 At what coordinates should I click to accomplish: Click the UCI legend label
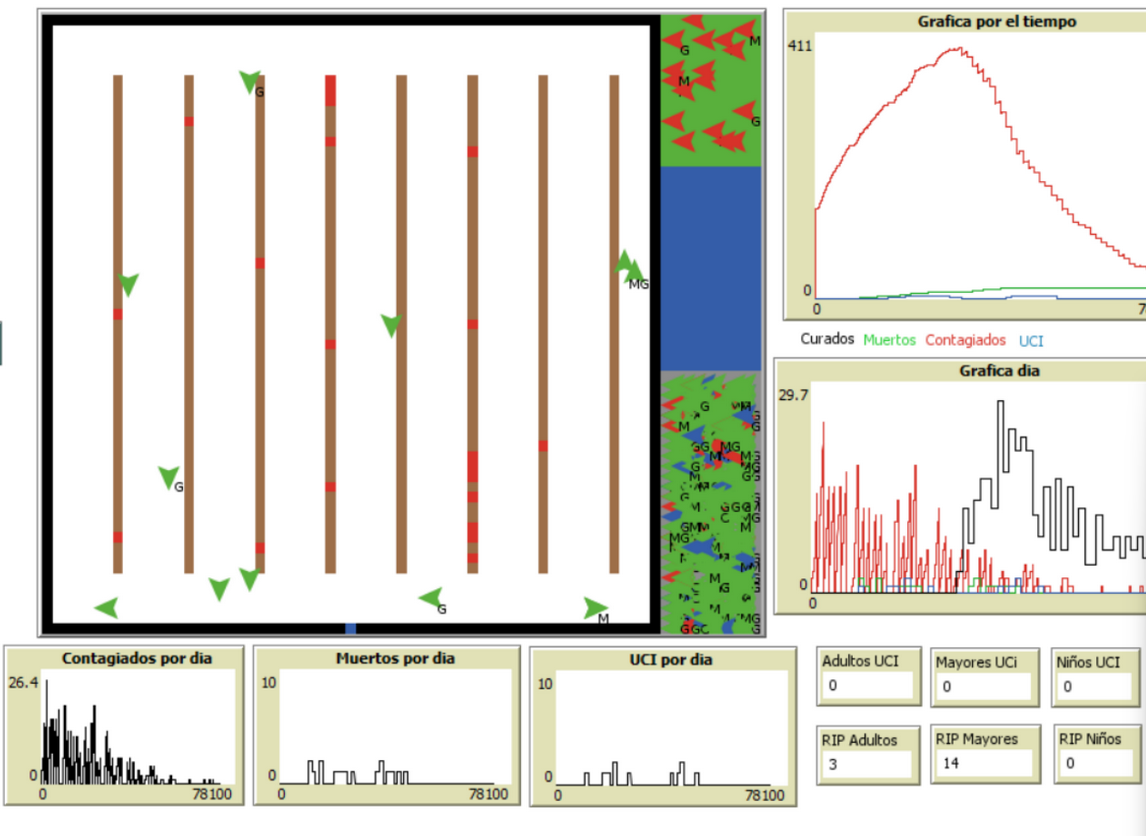pyautogui.click(x=1031, y=340)
